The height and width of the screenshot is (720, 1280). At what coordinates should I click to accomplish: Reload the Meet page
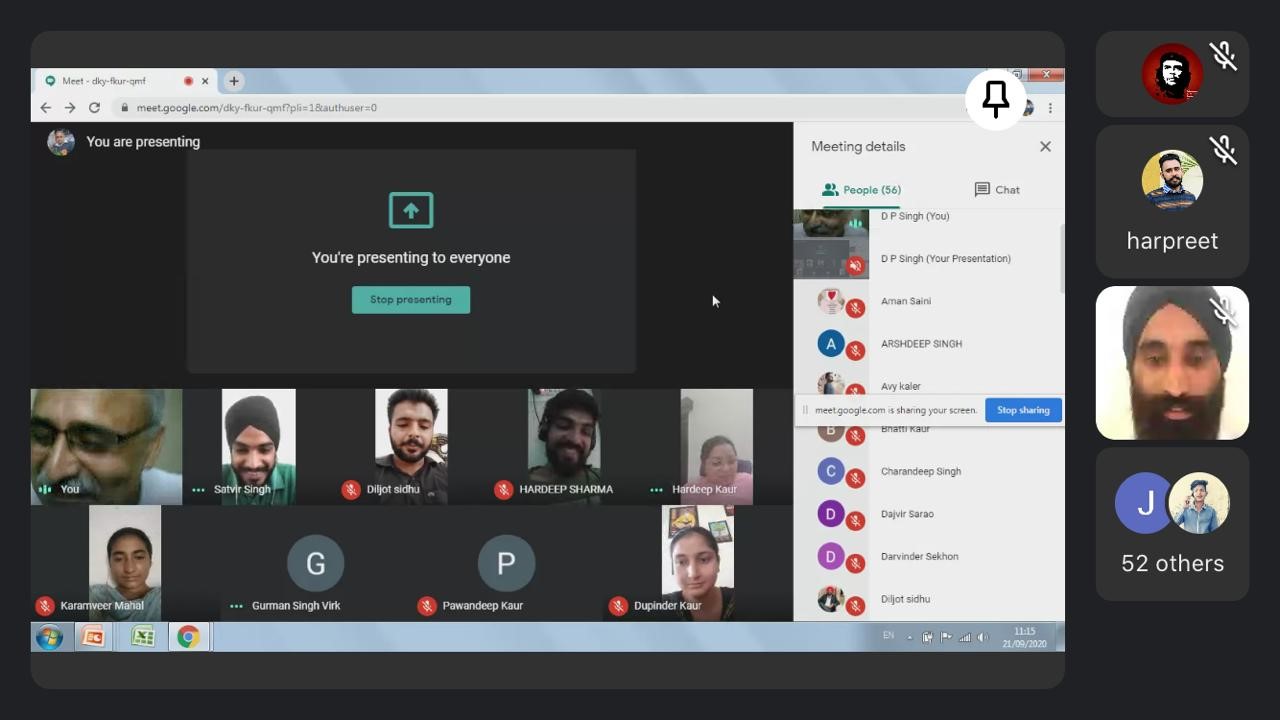[x=94, y=108]
